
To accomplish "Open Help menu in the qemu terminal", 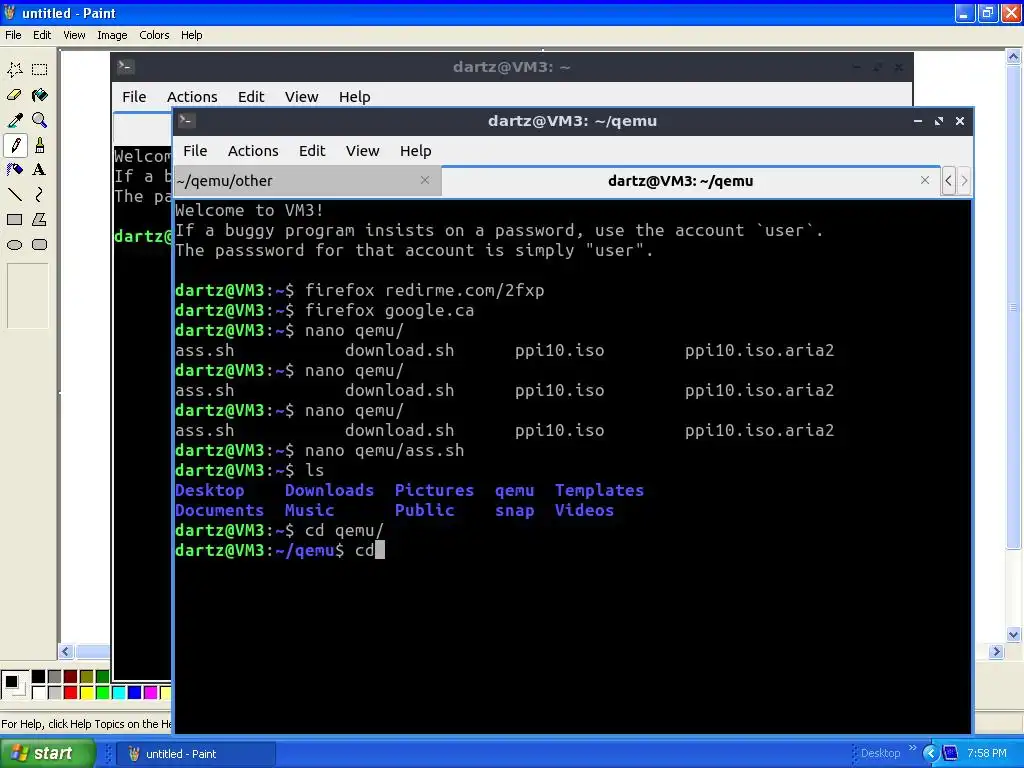I will [415, 151].
